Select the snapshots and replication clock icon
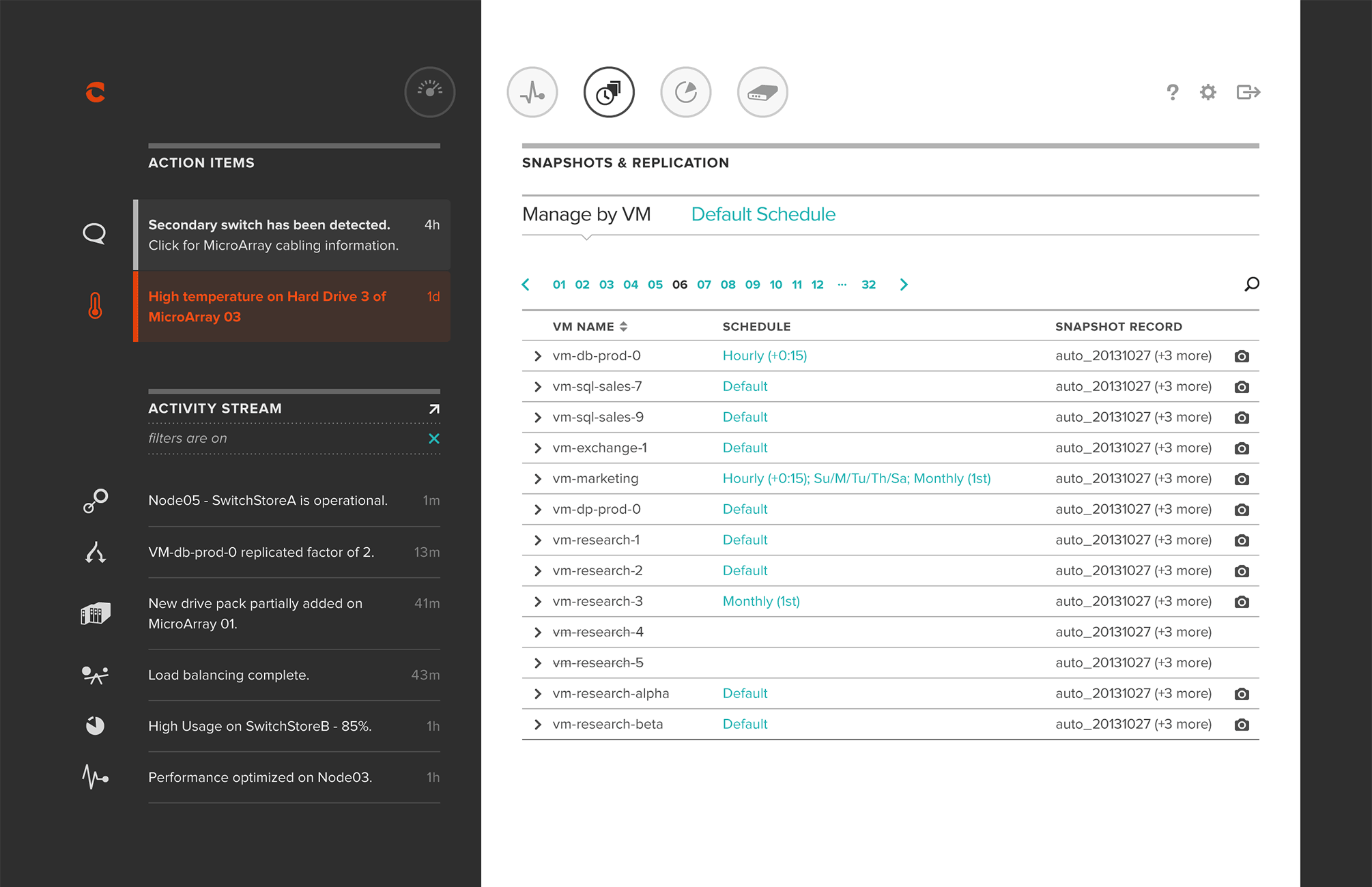1372x887 pixels. [609, 92]
